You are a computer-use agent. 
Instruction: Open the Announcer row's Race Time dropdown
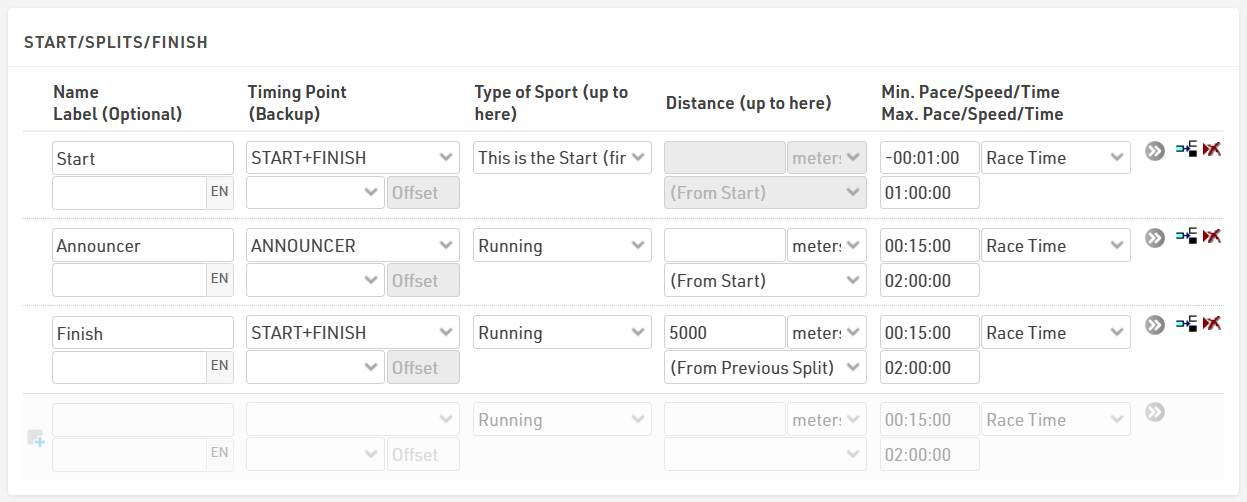1055,246
